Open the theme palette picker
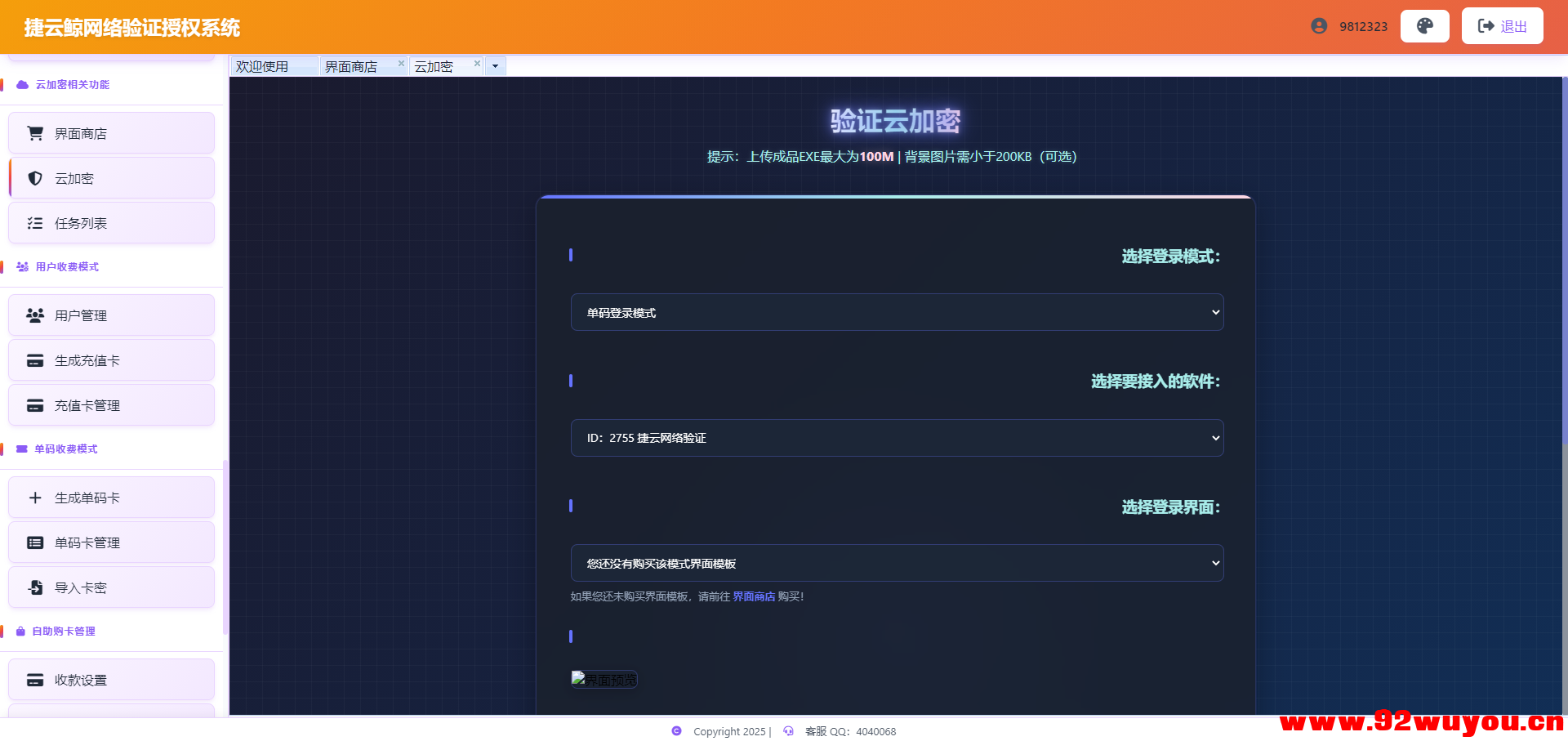Viewport: 1568px width, 741px height. pos(1424,25)
